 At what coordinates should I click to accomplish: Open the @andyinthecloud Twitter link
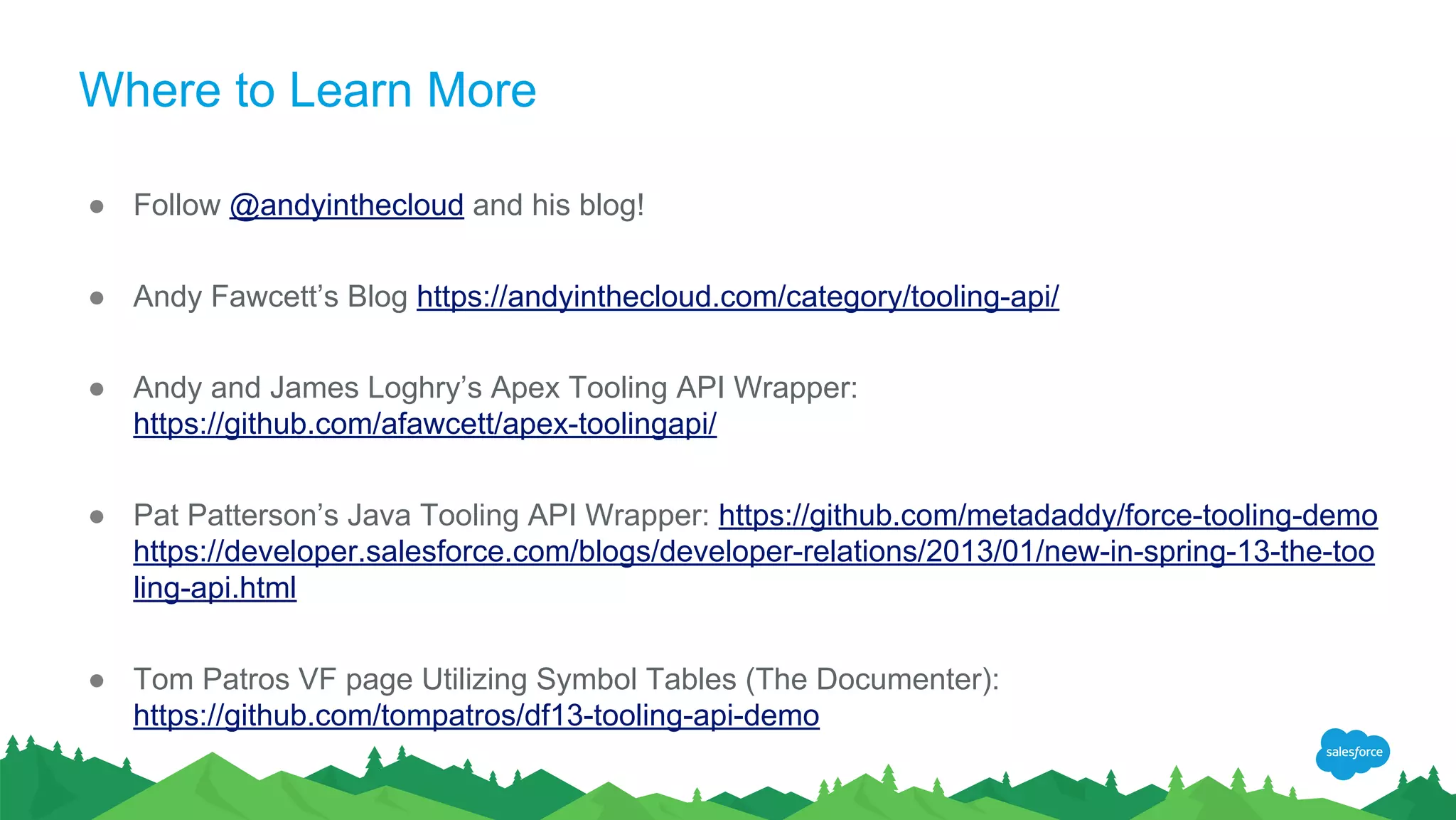point(346,206)
